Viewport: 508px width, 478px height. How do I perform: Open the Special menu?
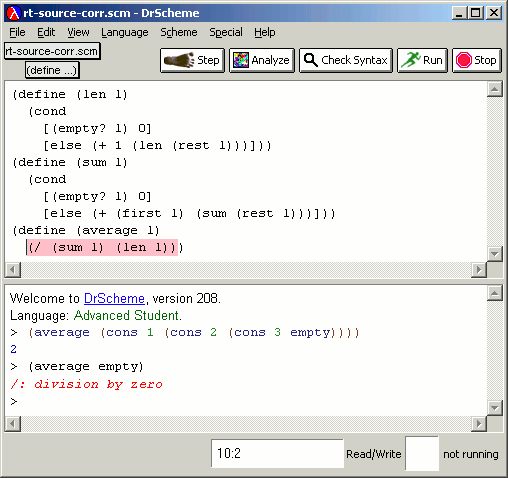(x=226, y=32)
